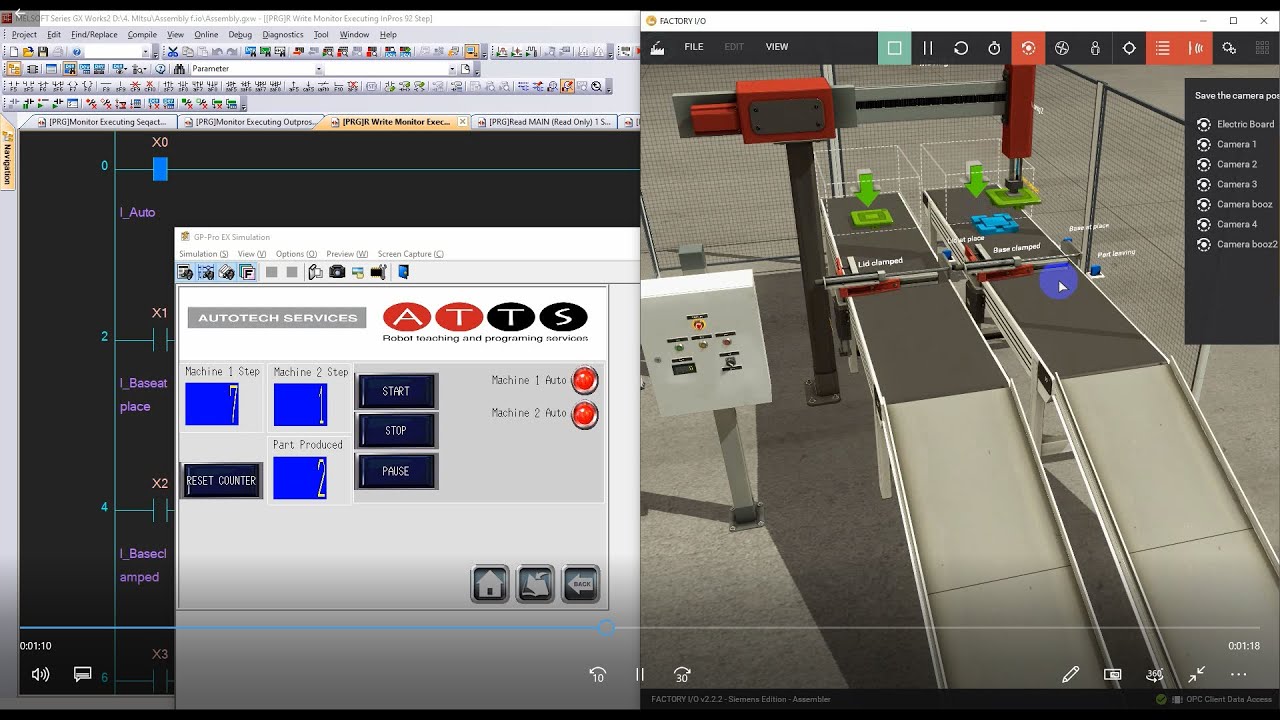Screen dimensions: 1280x720
Task: Toggle Factory I/O orbit camera mode
Action: [x=1028, y=48]
